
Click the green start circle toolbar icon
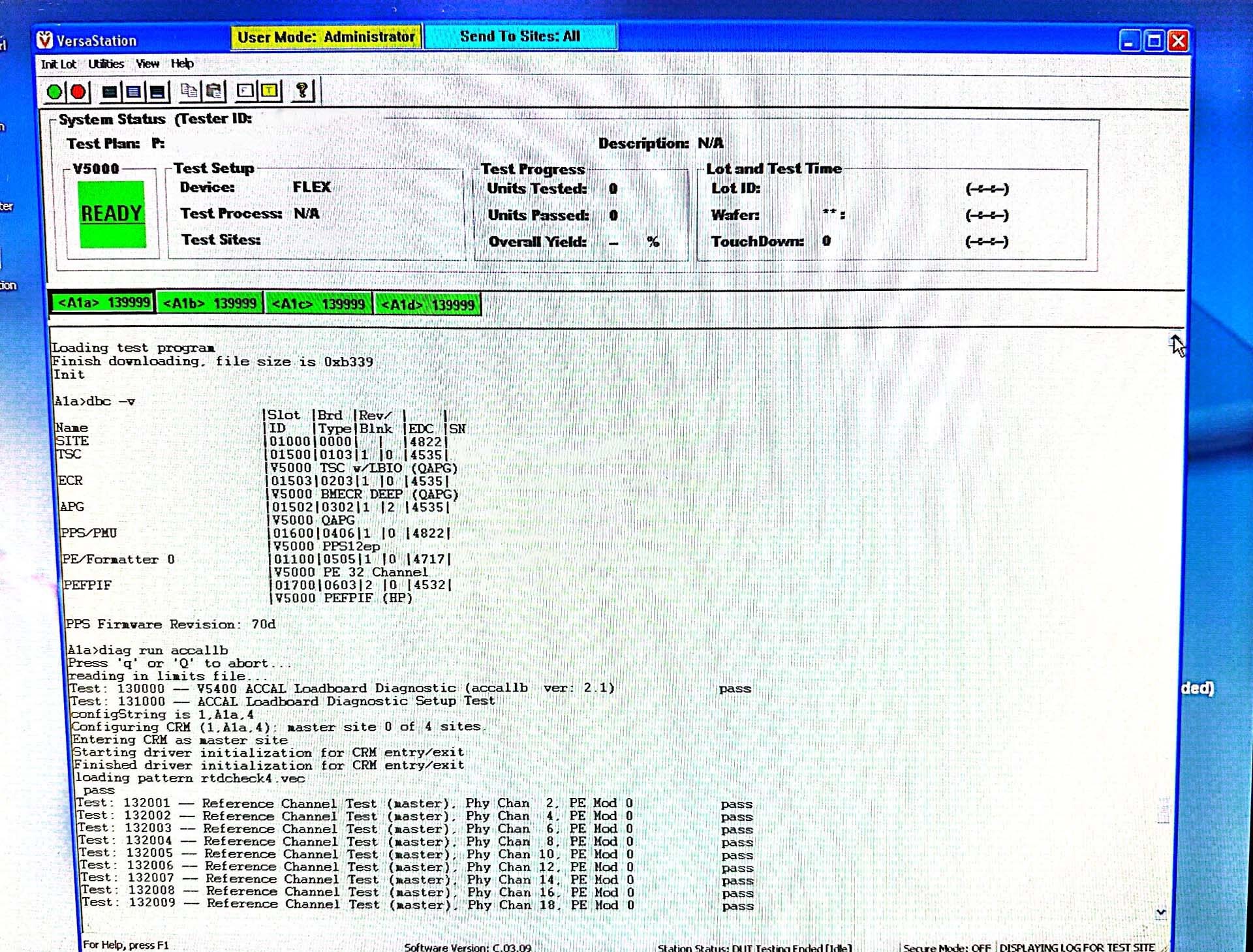(x=55, y=92)
